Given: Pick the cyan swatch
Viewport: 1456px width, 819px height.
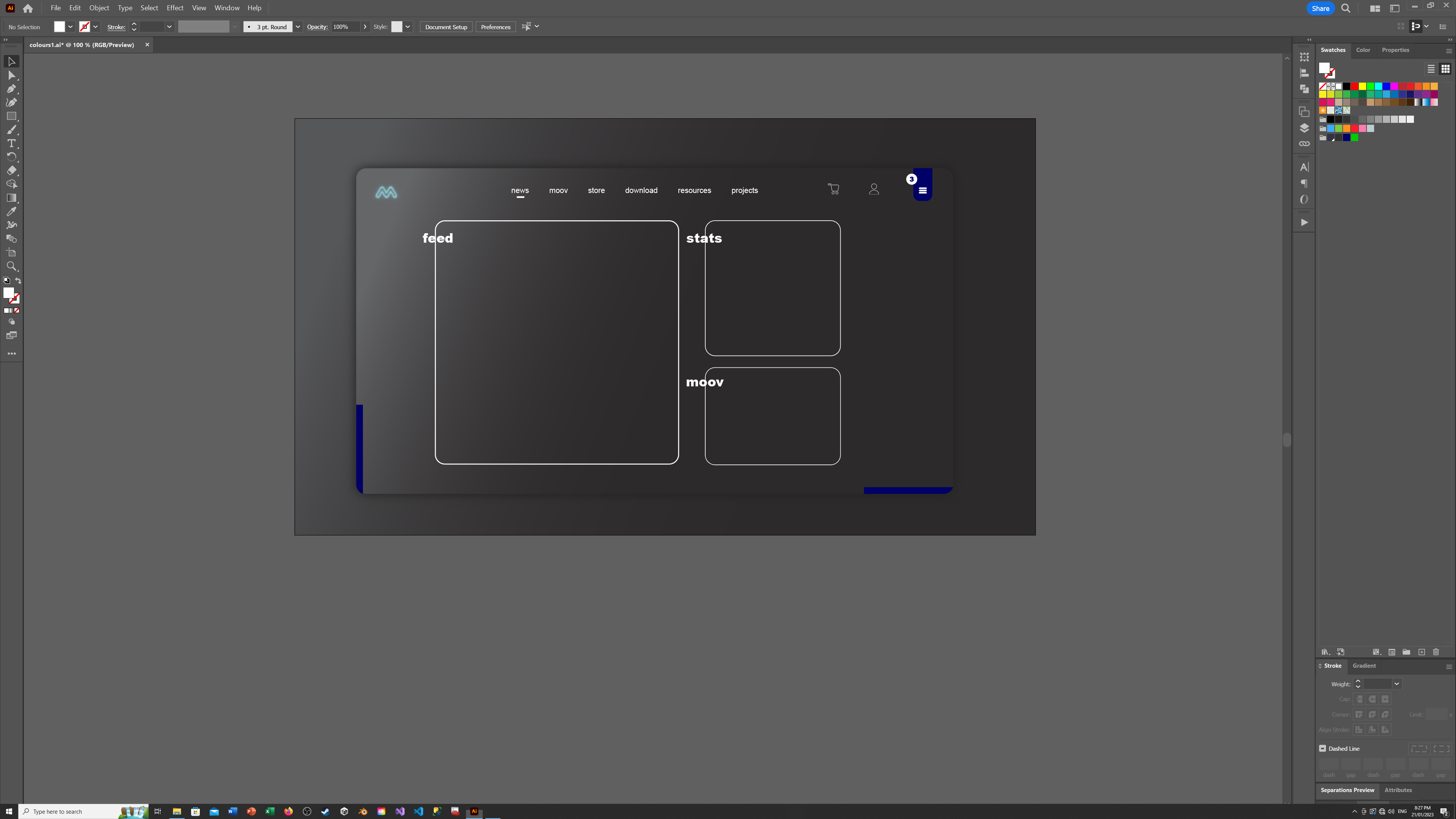Looking at the screenshot, I should point(1379,86).
